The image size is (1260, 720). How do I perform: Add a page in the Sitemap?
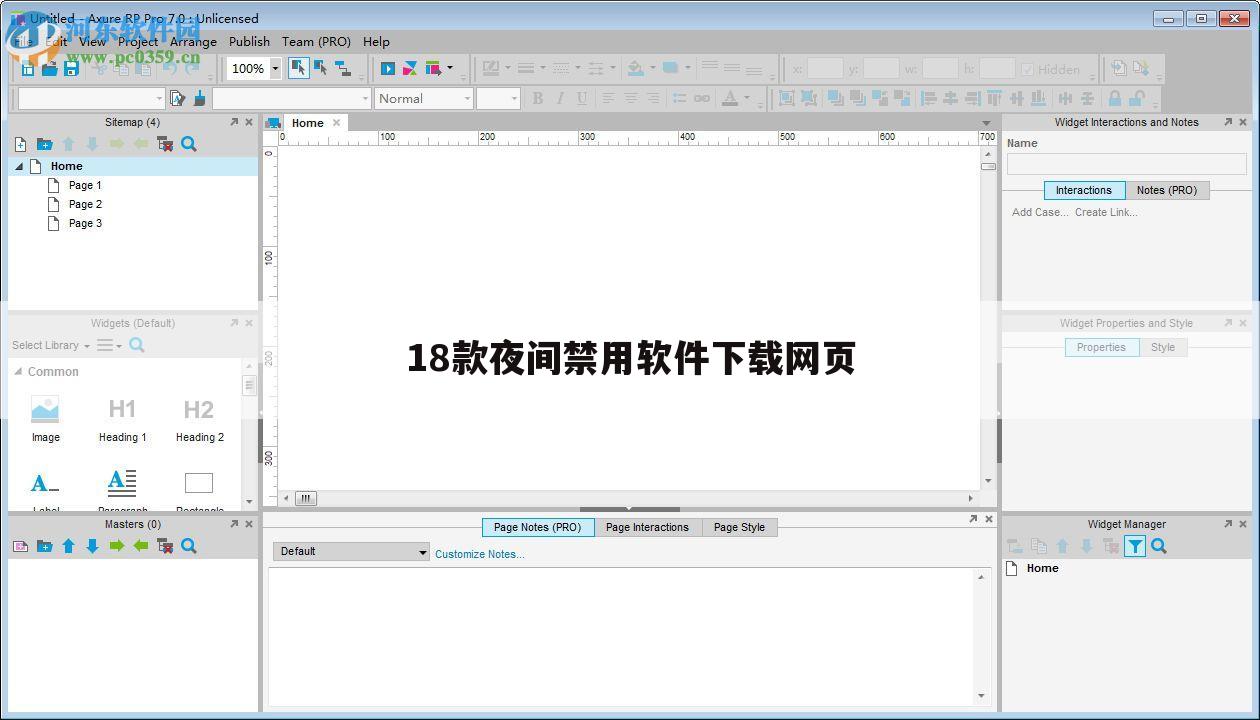pos(20,144)
